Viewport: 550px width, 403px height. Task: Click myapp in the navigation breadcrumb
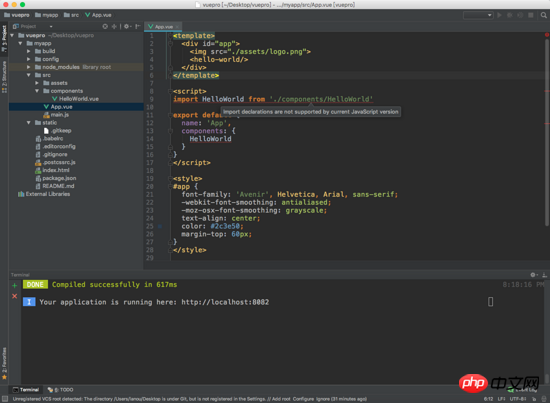(x=47, y=15)
